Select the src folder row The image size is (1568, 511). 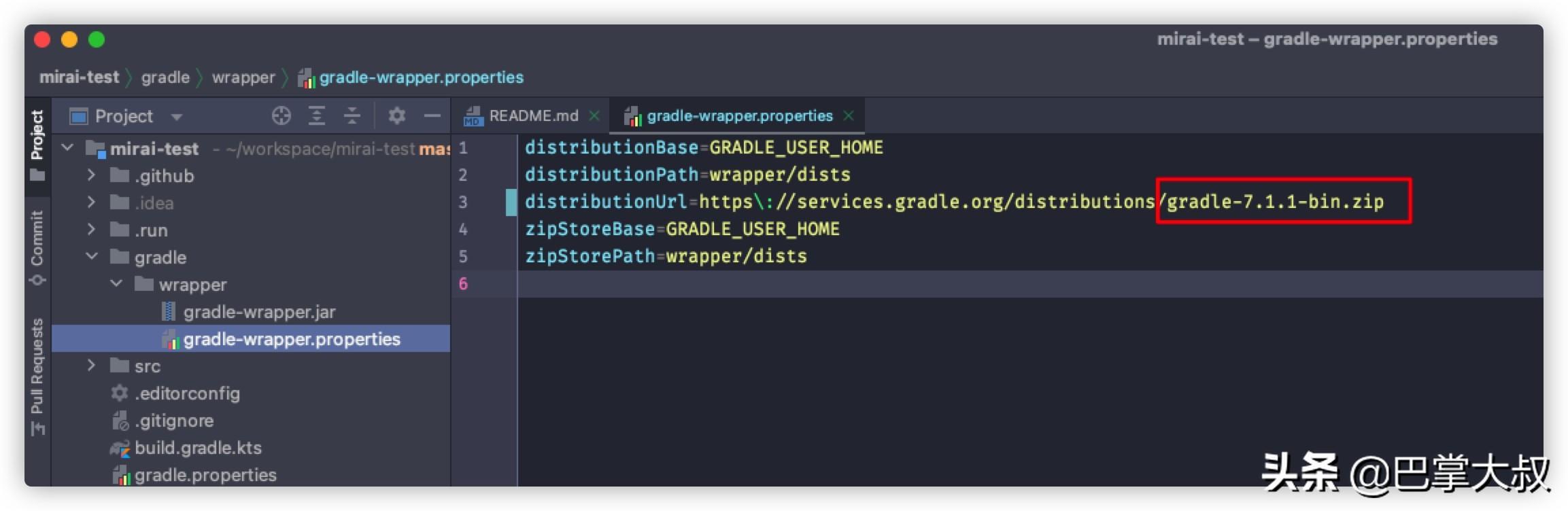(252, 366)
